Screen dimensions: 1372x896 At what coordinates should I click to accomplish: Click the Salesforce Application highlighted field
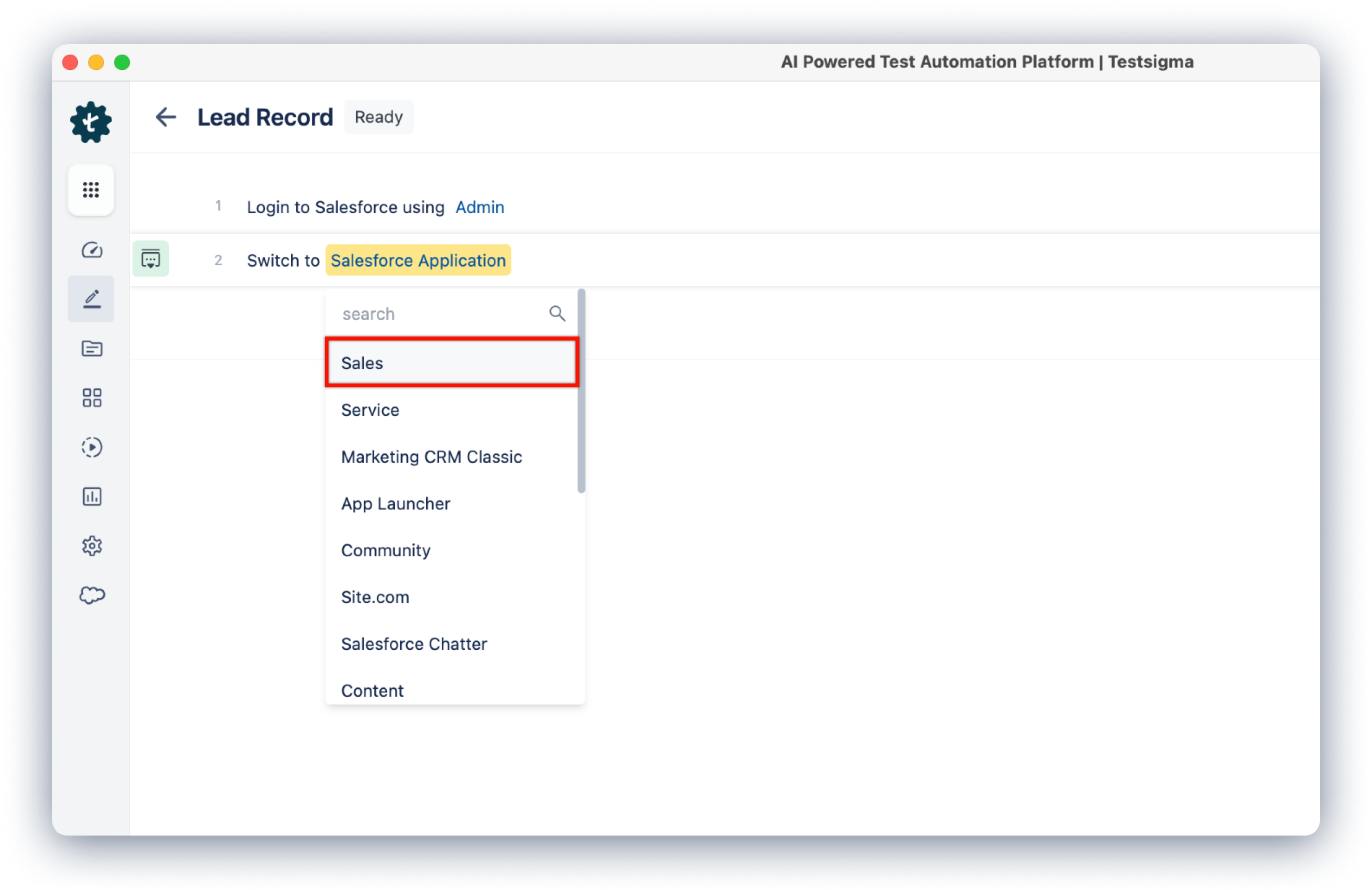pyautogui.click(x=418, y=260)
